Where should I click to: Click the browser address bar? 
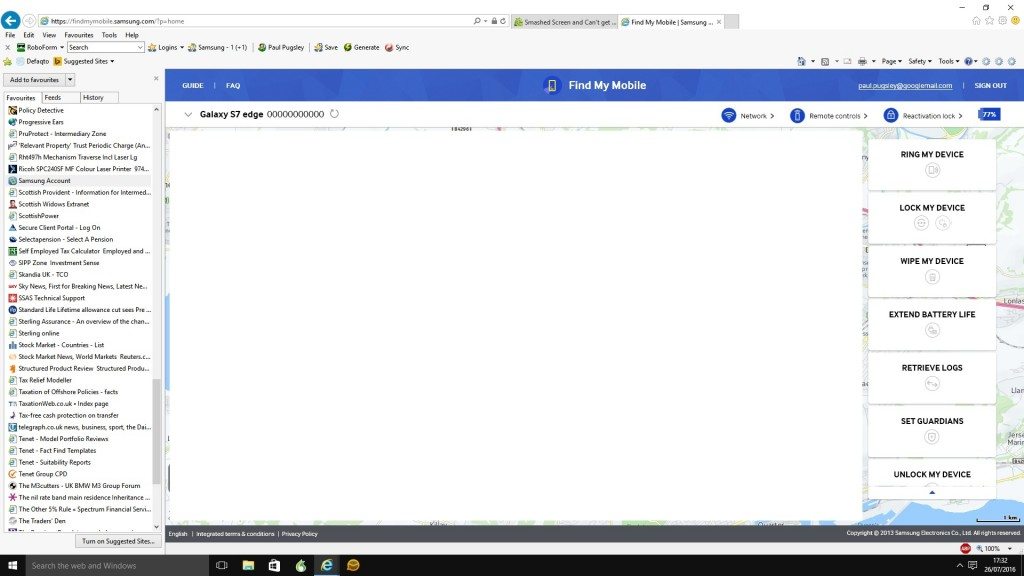[x=261, y=21]
